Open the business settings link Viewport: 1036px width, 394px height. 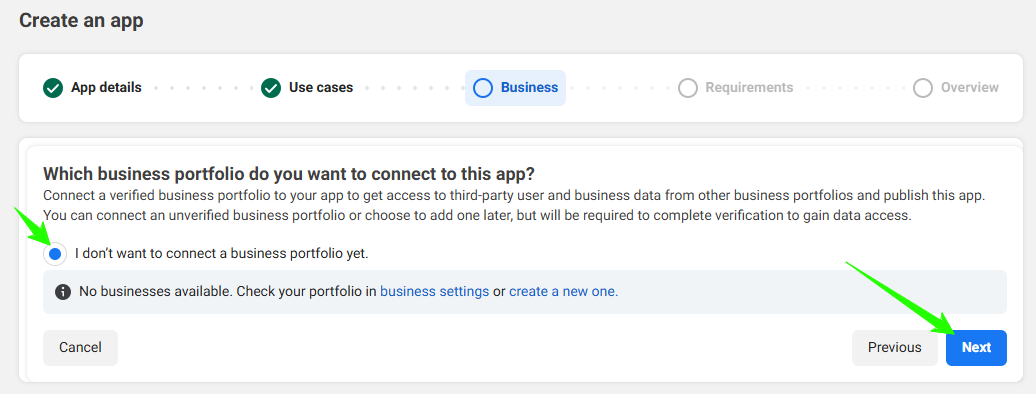[435, 292]
